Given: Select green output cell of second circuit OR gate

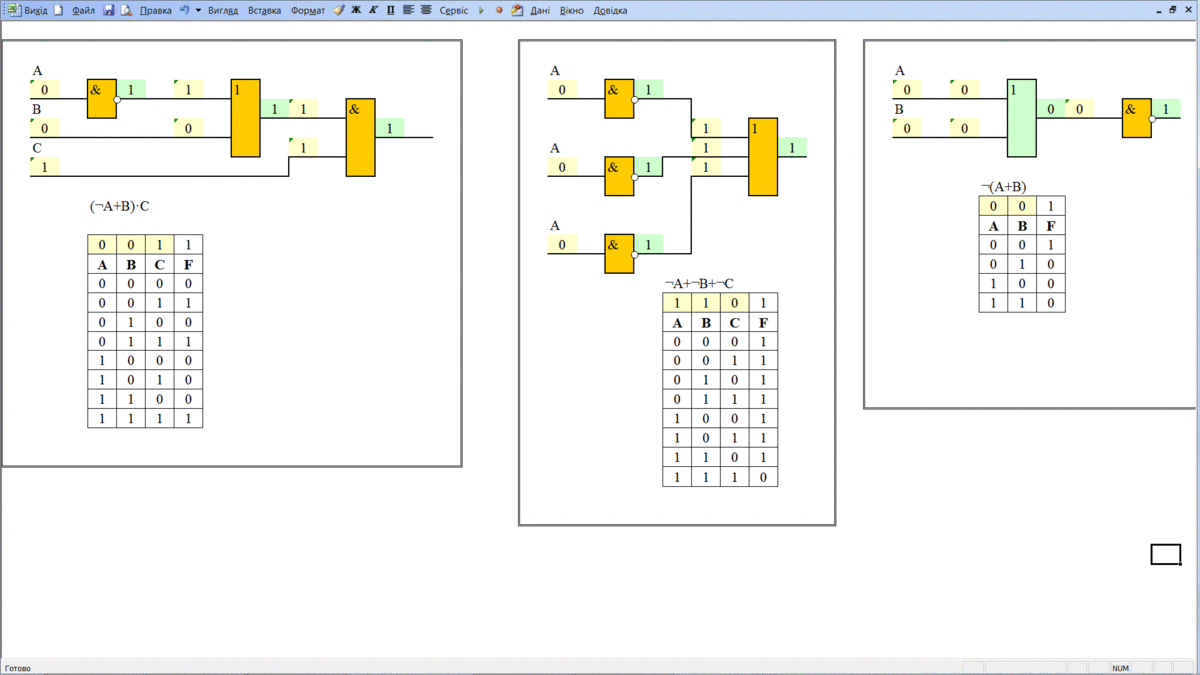Looking at the screenshot, I should pos(793,148).
